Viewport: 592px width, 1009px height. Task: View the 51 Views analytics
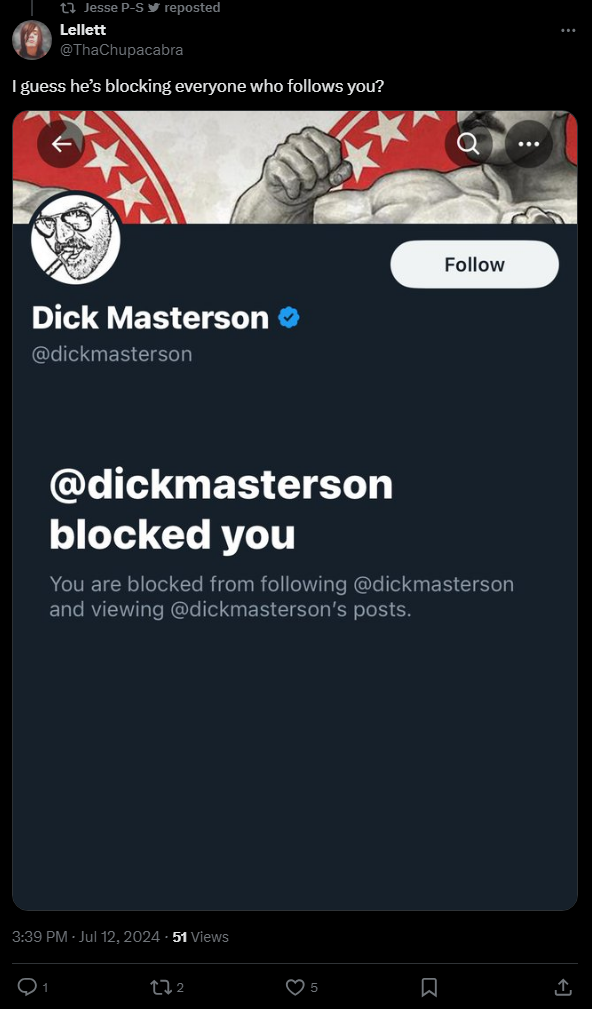pos(201,937)
